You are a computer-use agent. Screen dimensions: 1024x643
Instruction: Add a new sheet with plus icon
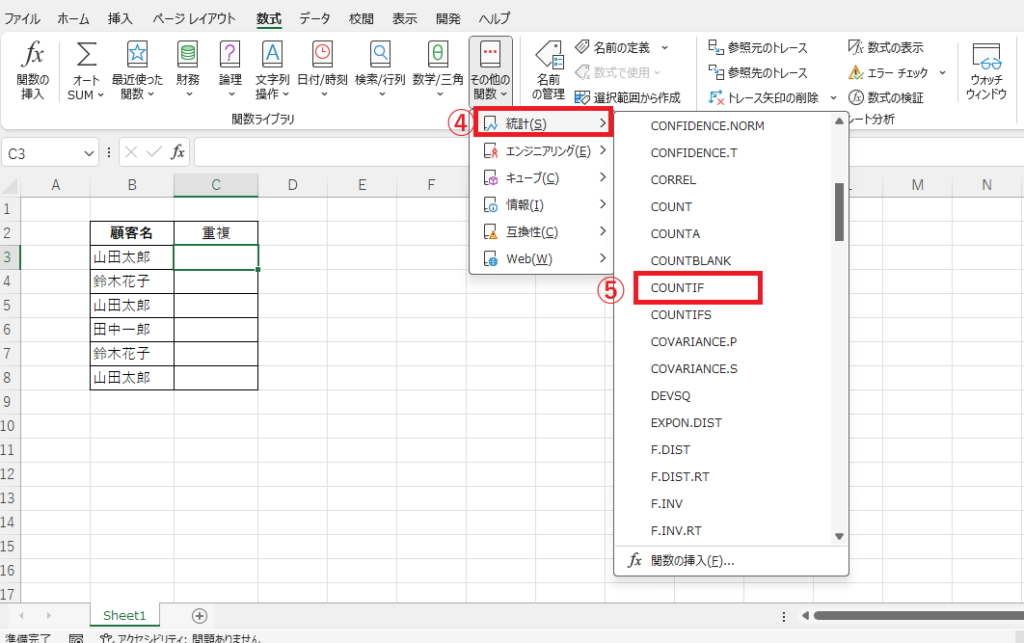[199, 616]
